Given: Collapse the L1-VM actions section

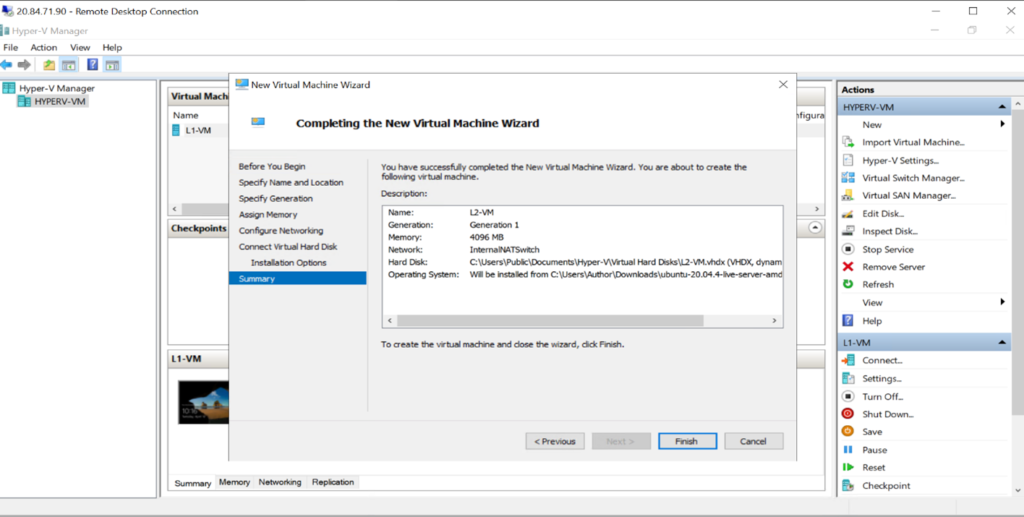Looking at the screenshot, I should [x=1002, y=343].
